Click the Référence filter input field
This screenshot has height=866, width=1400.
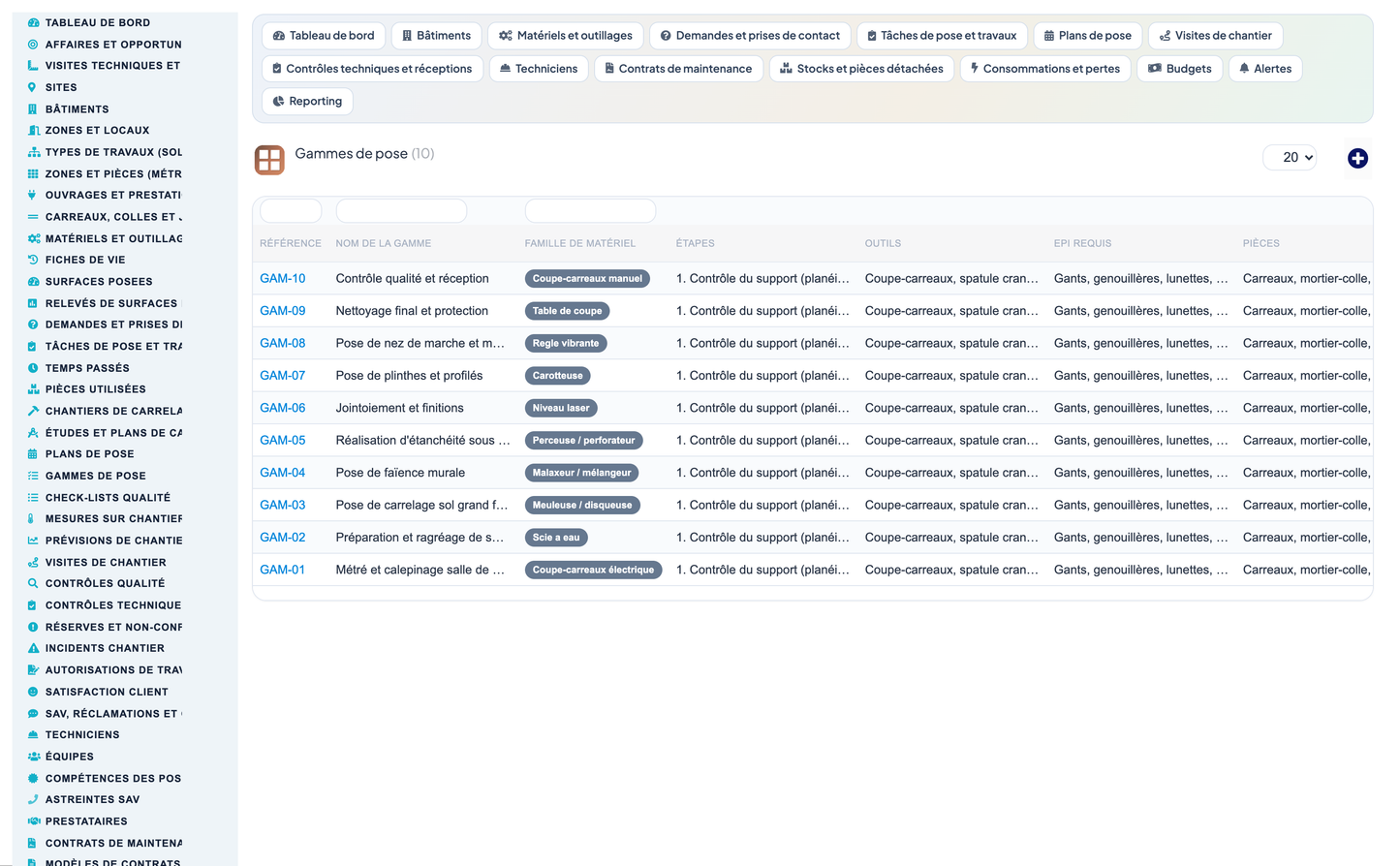click(x=291, y=210)
